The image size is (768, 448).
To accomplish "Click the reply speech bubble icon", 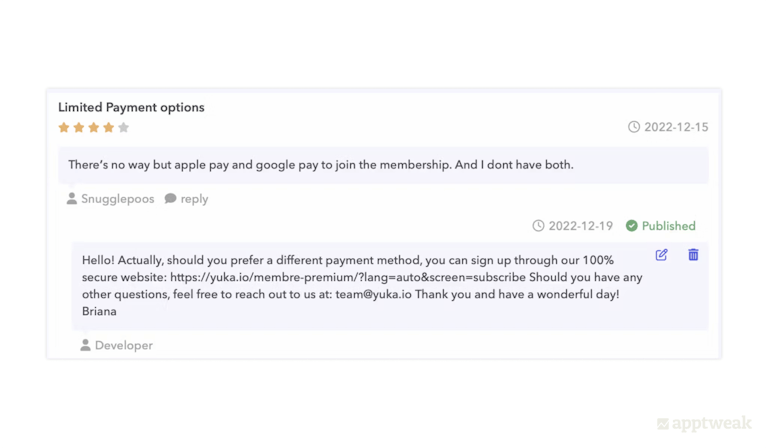I will pyautogui.click(x=170, y=199).
